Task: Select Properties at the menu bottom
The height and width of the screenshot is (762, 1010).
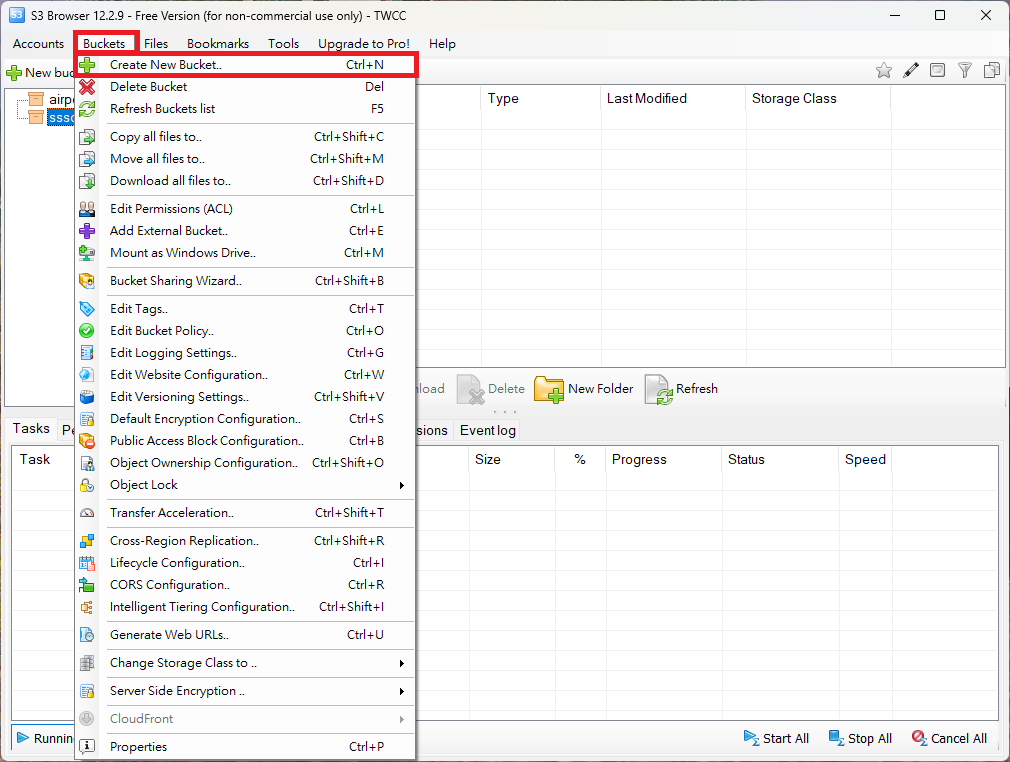Action: 245,747
